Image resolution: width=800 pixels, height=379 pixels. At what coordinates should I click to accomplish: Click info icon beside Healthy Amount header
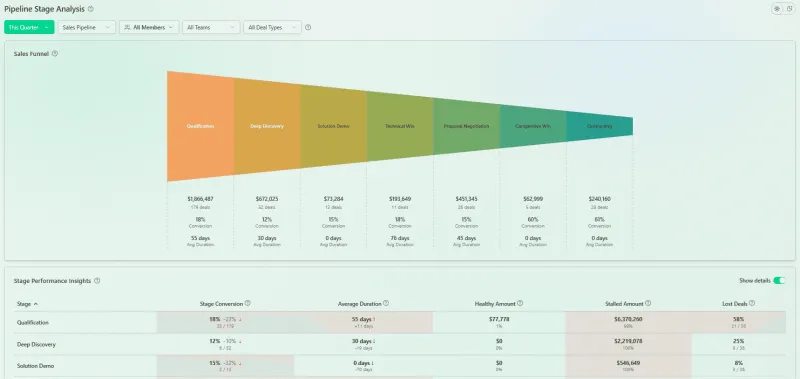[520, 303]
